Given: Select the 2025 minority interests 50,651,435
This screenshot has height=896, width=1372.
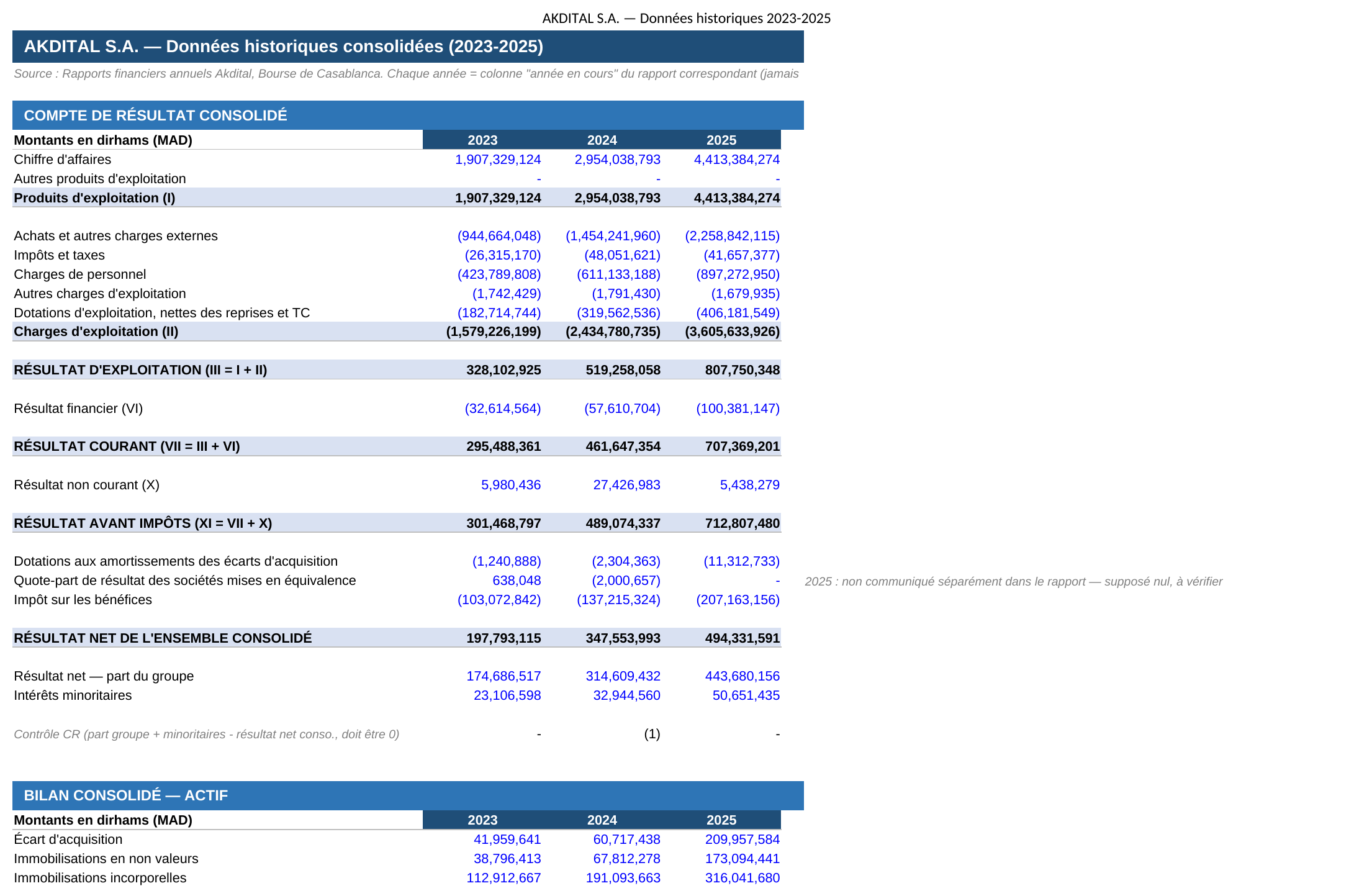Looking at the screenshot, I should [x=746, y=695].
